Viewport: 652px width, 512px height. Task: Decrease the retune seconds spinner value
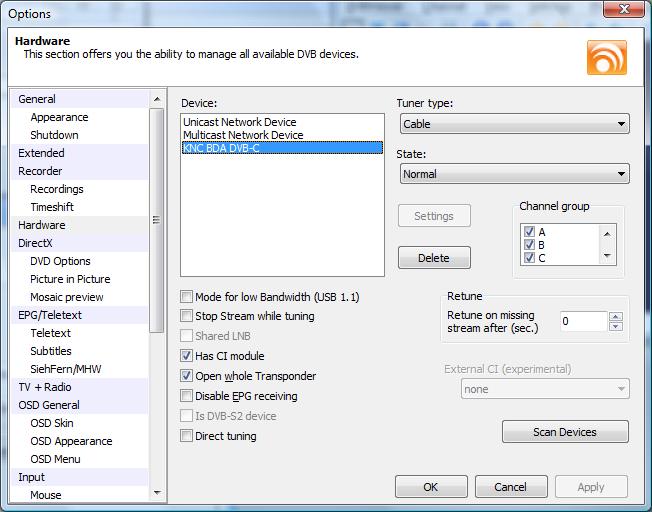pyautogui.click(x=616, y=327)
